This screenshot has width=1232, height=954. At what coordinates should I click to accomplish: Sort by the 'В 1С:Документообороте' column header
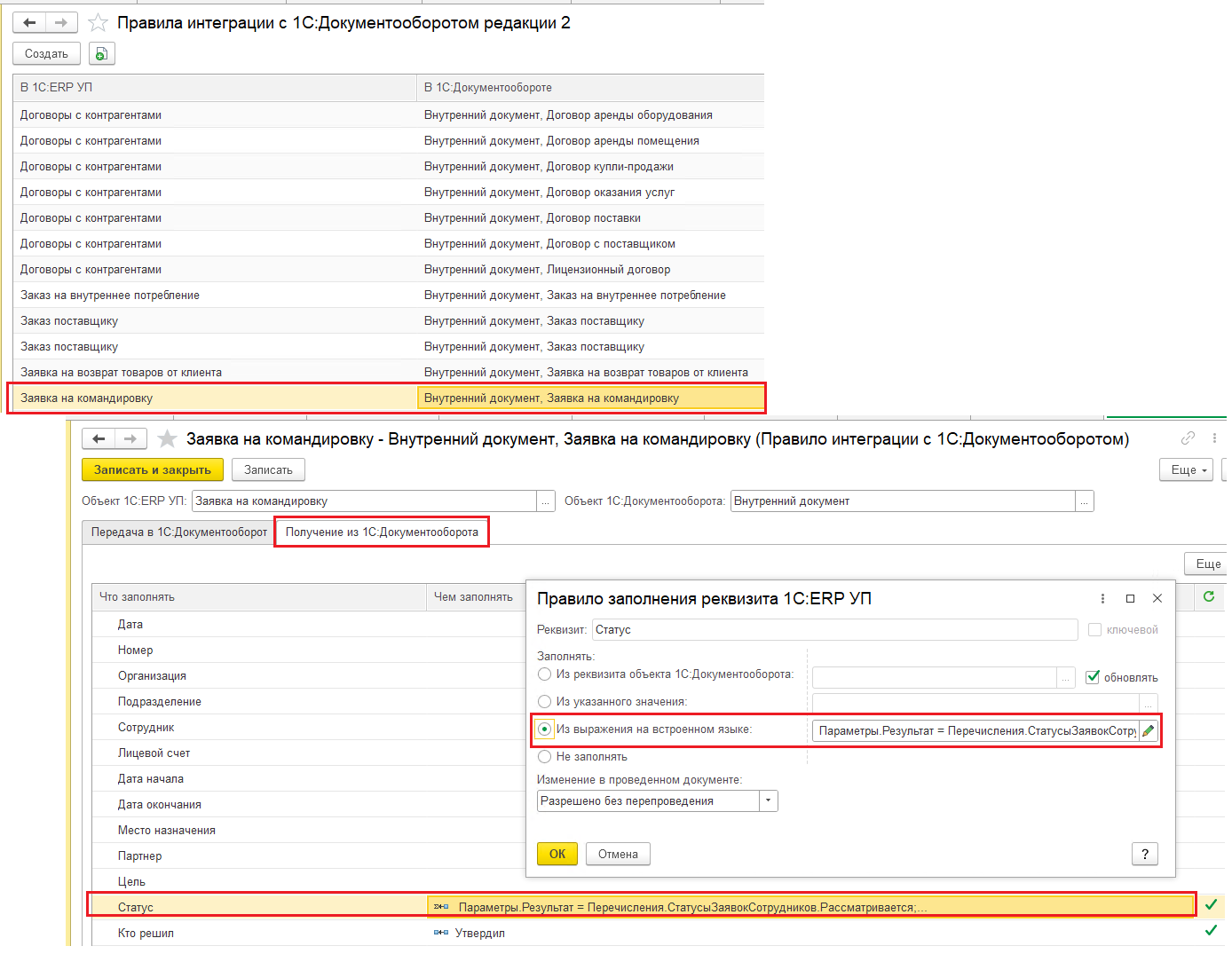pos(590,88)
